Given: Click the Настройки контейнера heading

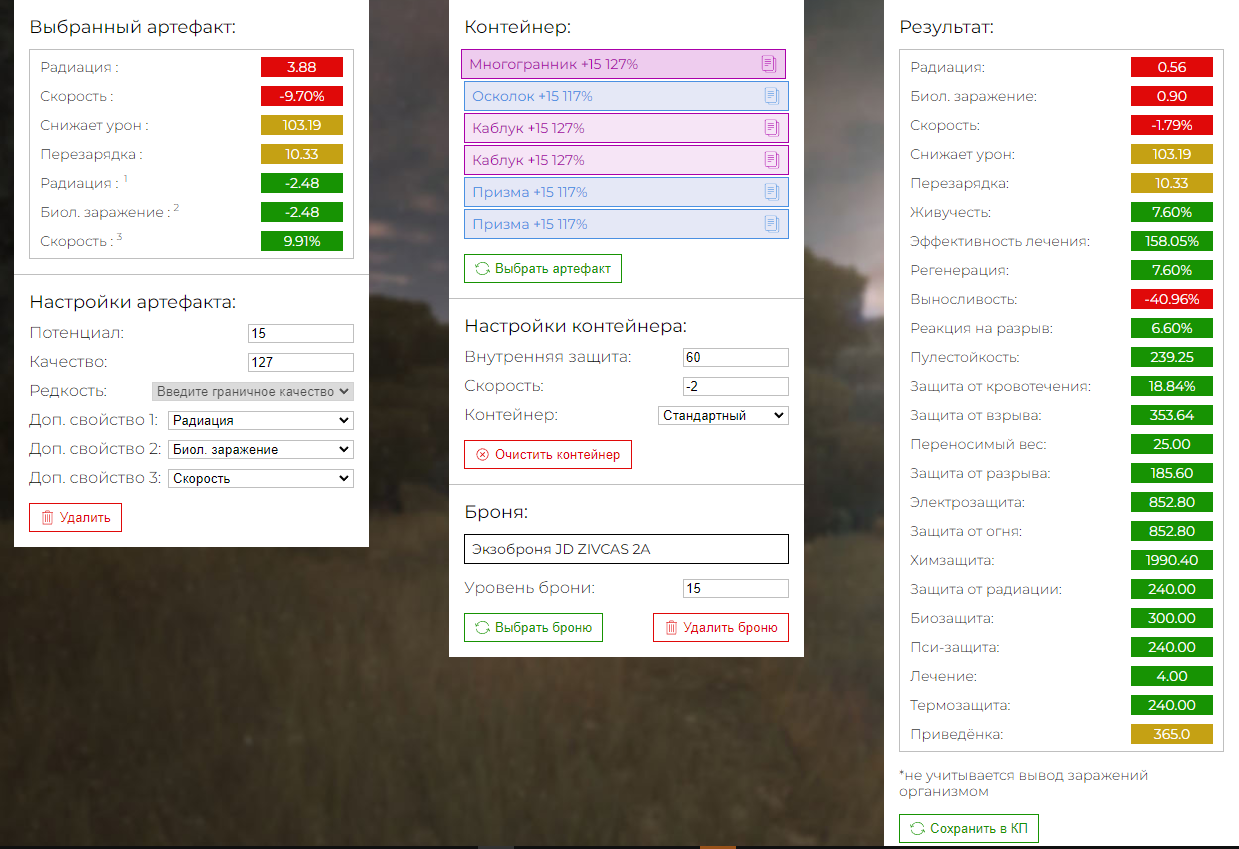Looking at the screenshot, I should click(x=576, y=326).
